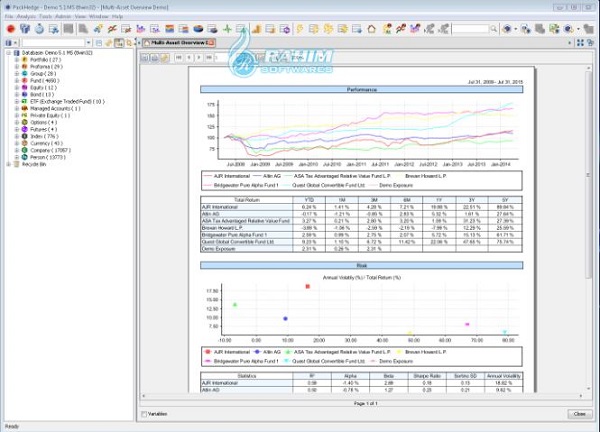Click the red record icon in toolbar
Viewport: 600px width, 432px height.
pyautogui.click(x=9, y=29)
